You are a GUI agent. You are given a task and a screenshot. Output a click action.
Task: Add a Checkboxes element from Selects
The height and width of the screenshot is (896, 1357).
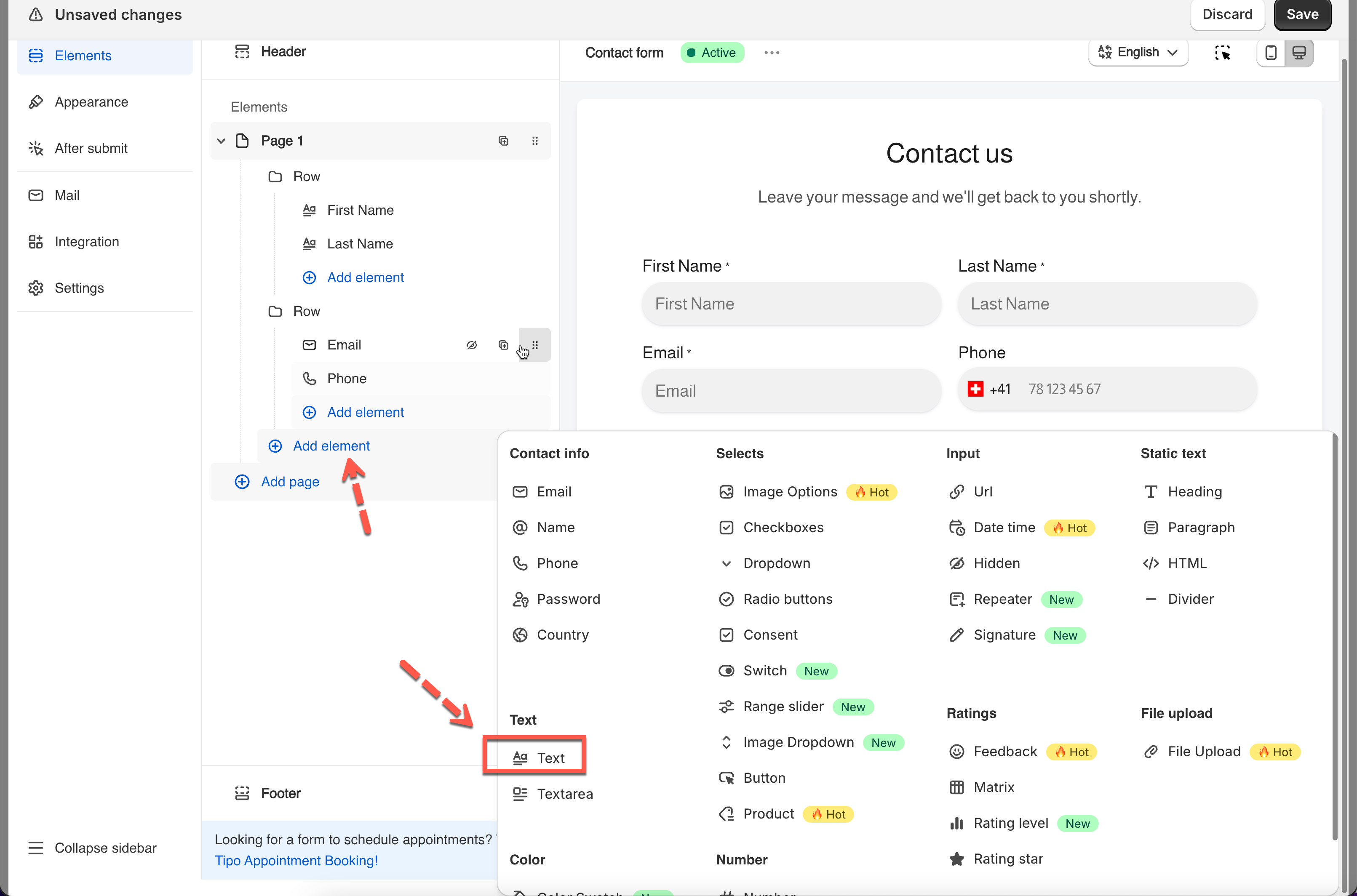[783, 527]
